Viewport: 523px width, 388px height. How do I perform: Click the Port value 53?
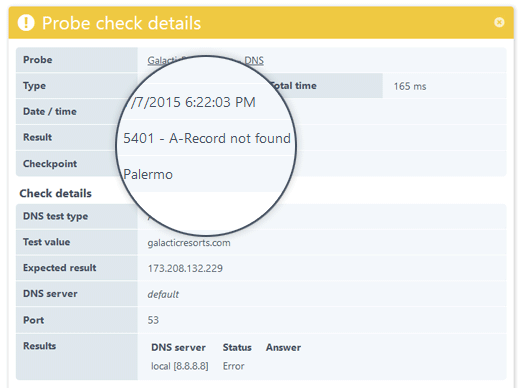(x=153, y=320)
